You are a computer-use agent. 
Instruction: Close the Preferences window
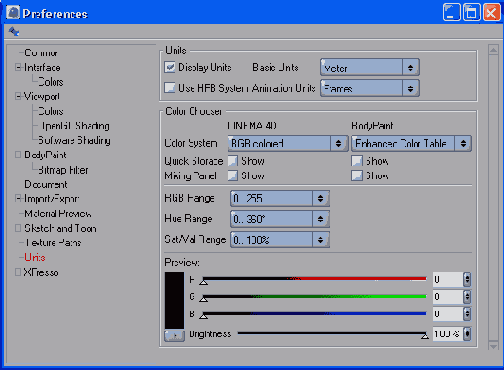492,12
